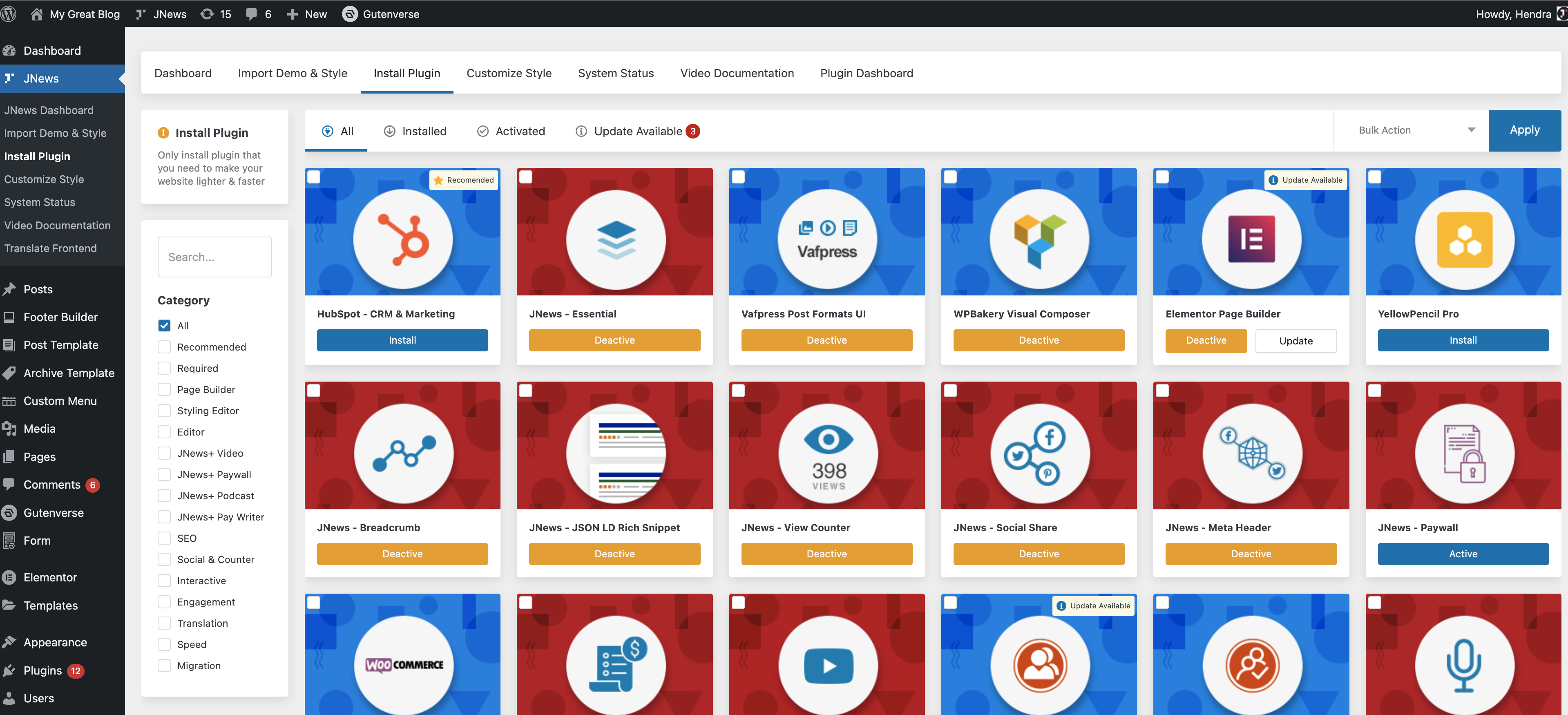Activate the JNews - Paywall plugin
1568x715 pixels.
(x=1463, y=554)
